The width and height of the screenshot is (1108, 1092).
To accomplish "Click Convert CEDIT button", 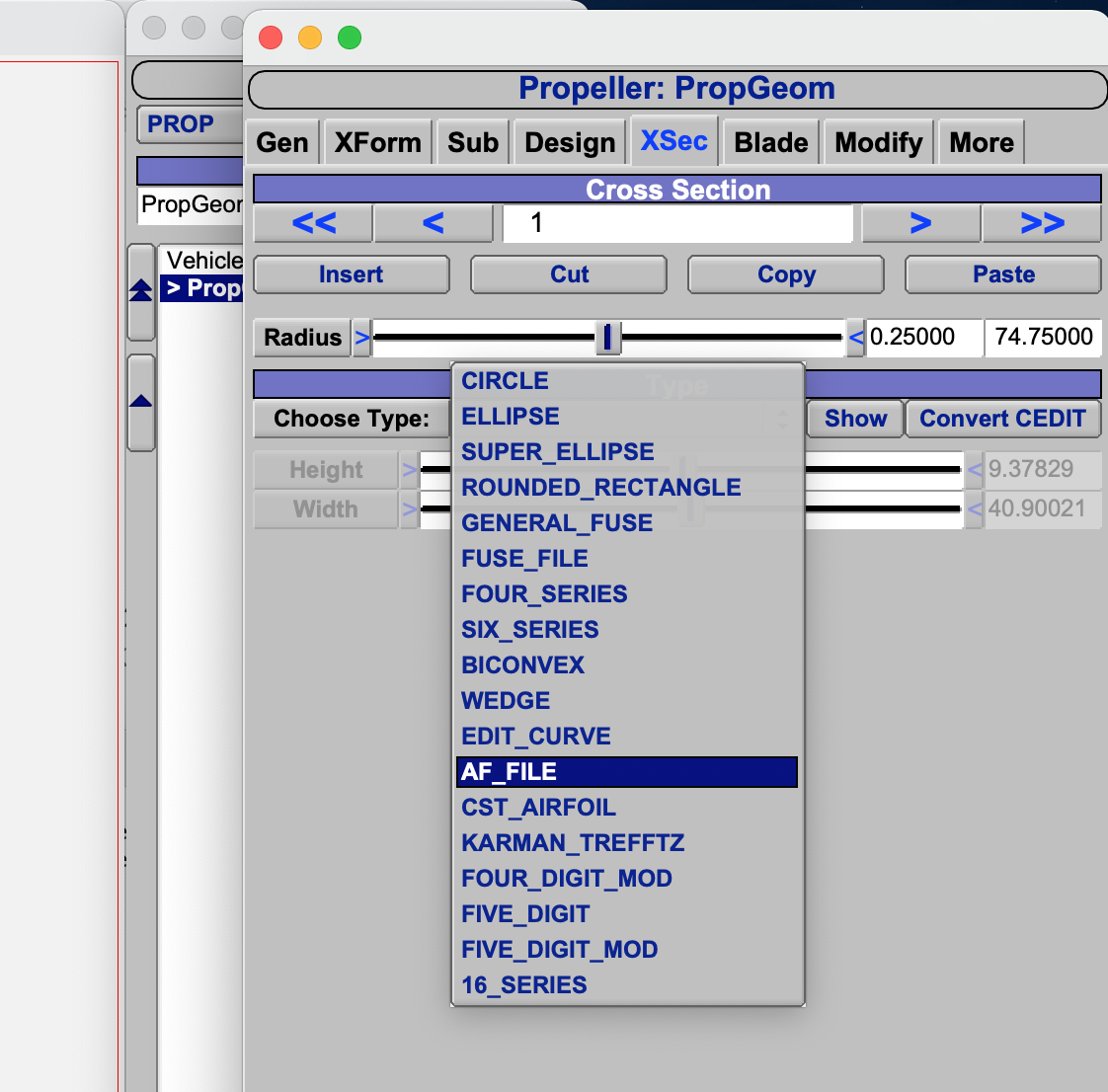I will coord(1002,419).
